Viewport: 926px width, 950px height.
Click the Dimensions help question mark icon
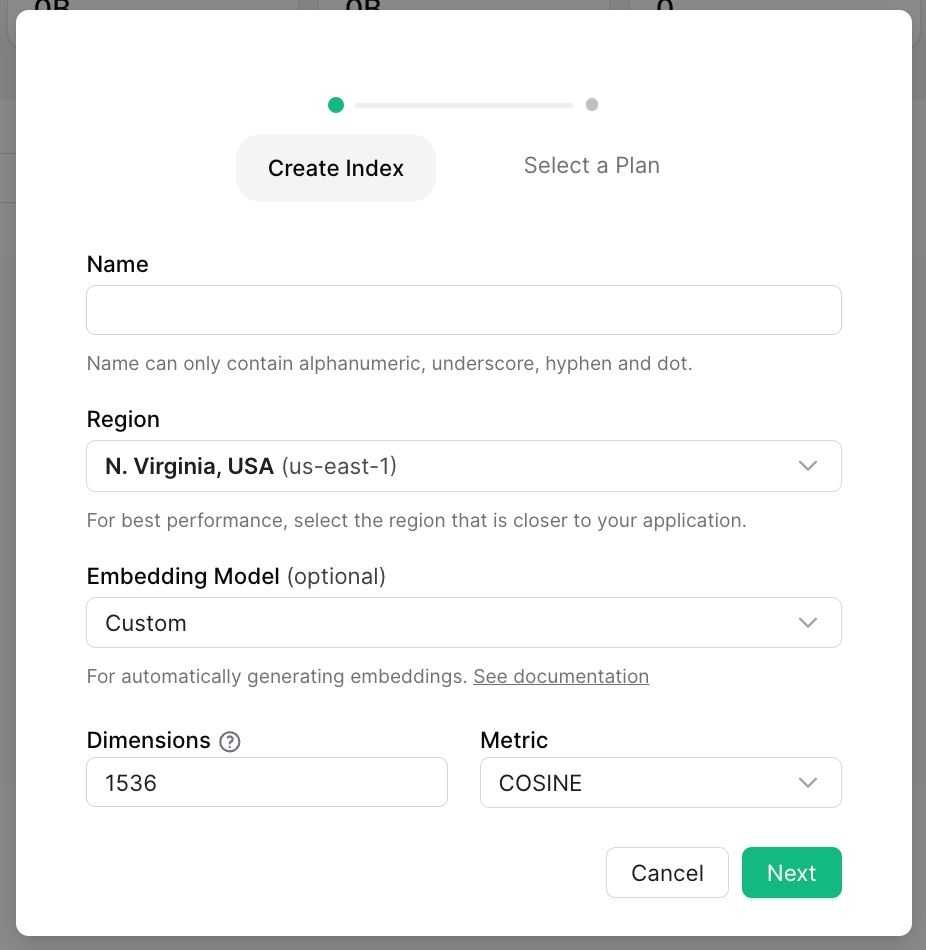[x=230, y=741]
